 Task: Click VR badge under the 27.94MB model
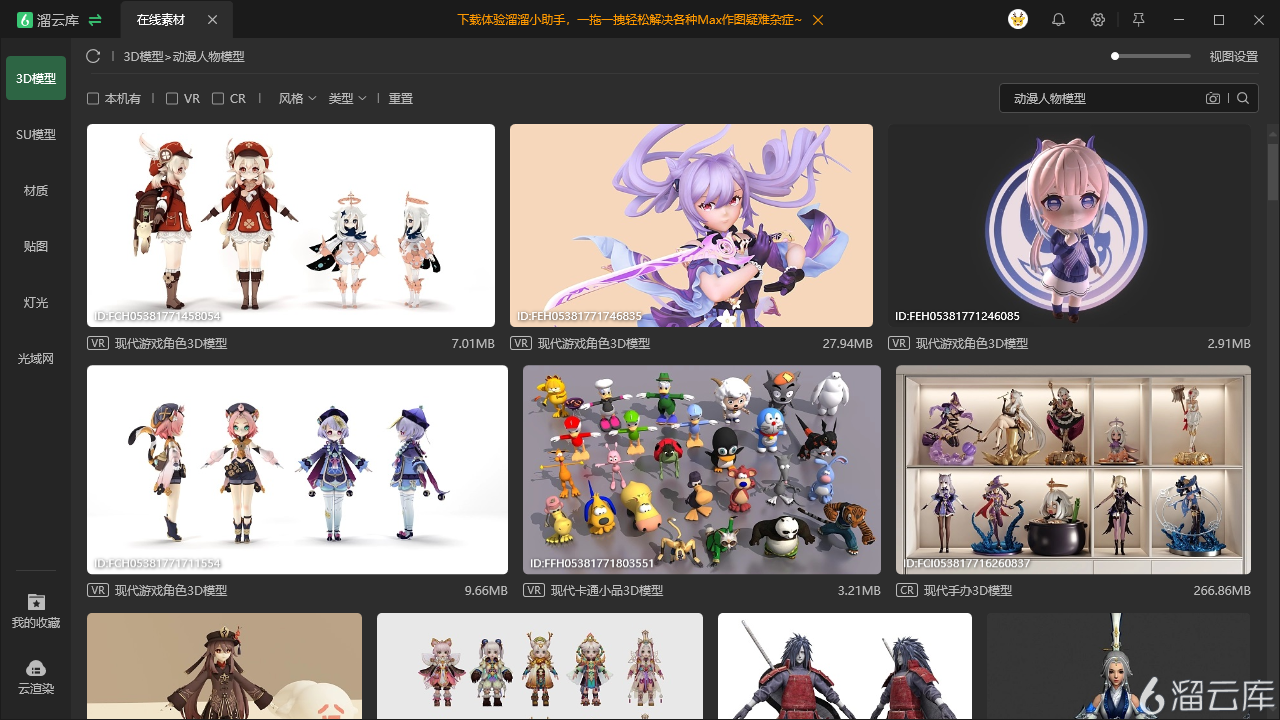[521, 343]
